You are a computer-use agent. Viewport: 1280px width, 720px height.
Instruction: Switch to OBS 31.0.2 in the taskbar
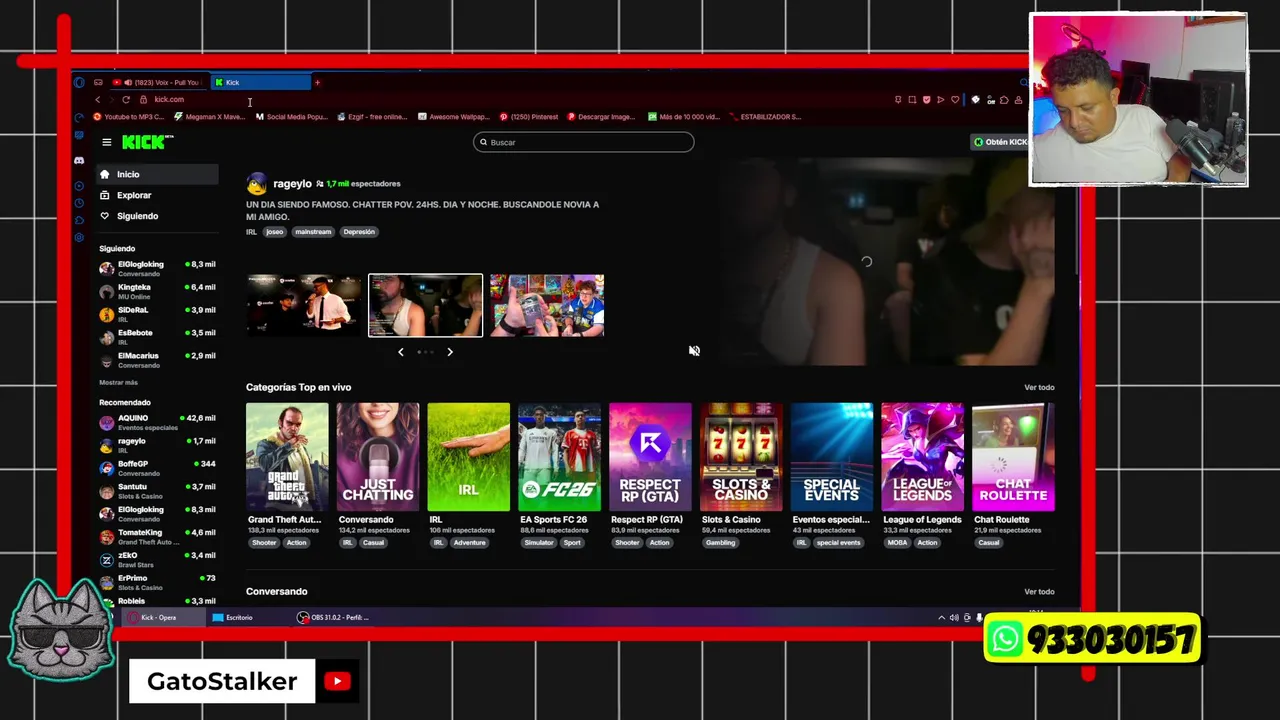335,618
